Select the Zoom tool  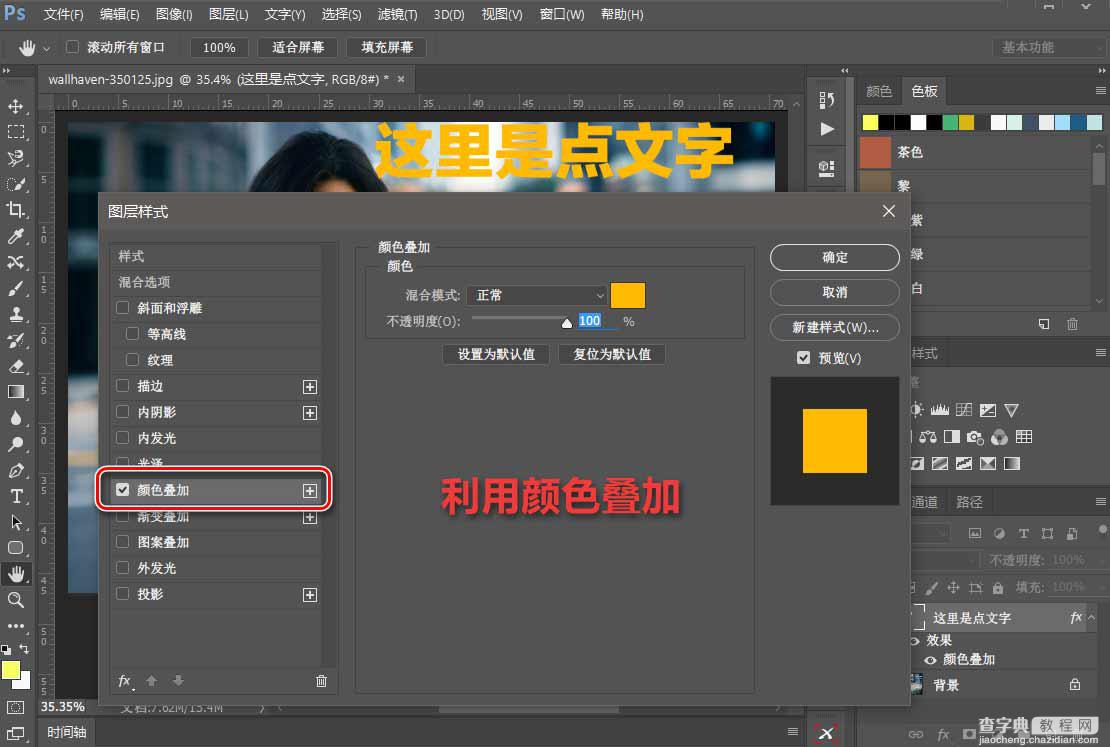[16, 600]
